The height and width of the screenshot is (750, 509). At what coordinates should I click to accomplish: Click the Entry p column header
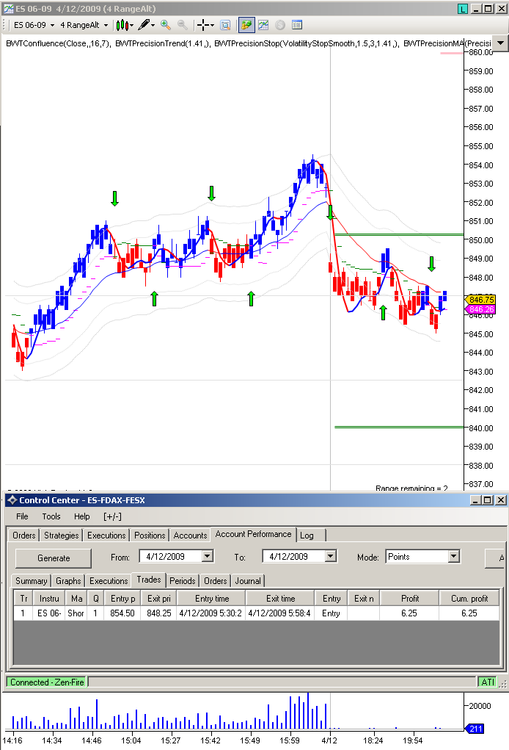(x=123, y=598)
